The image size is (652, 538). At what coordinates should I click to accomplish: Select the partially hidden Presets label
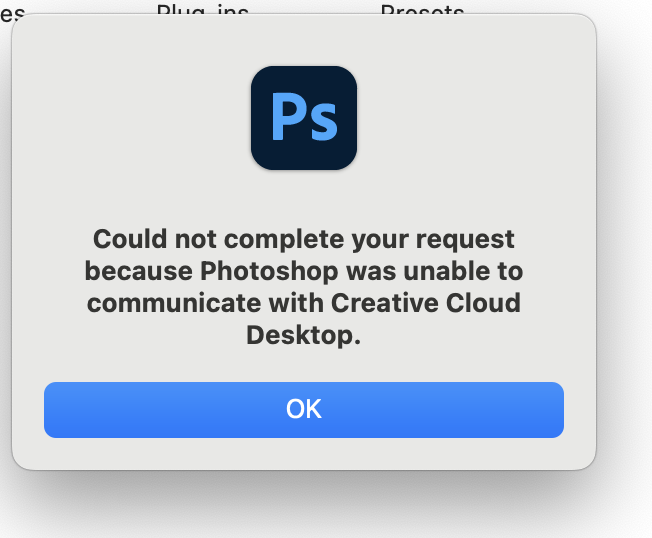point(422,8)
